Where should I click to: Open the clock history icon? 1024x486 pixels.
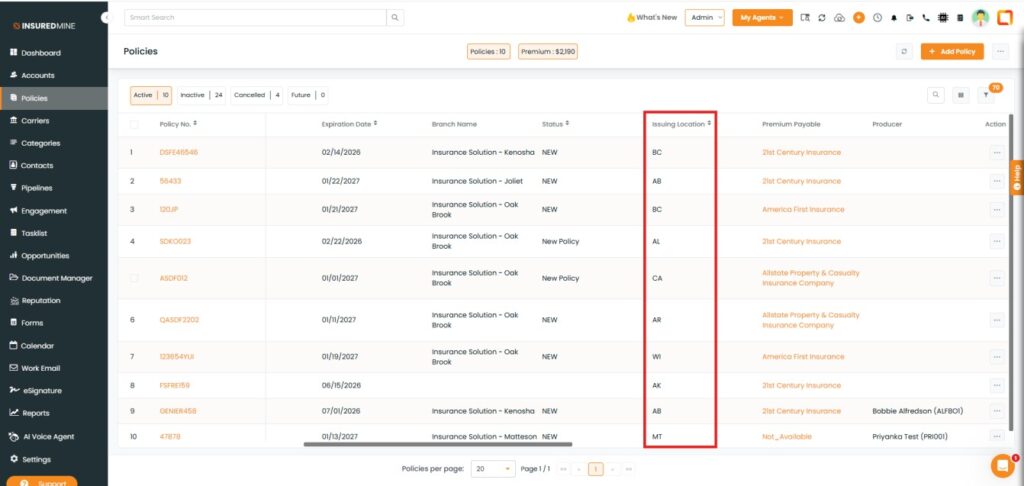coord(877,18)
